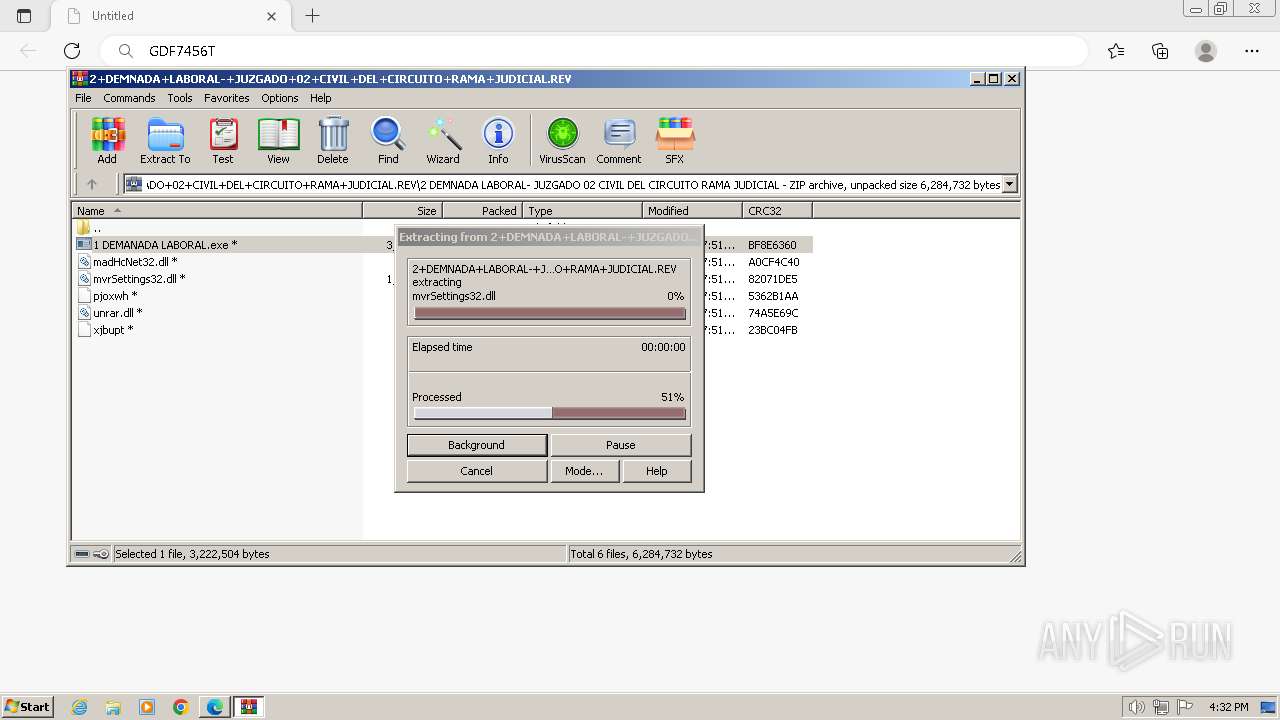Open Internet Explorer taskbar icon
The height and width of the screenshot is (720, 1280).
[x=79, y=707]
